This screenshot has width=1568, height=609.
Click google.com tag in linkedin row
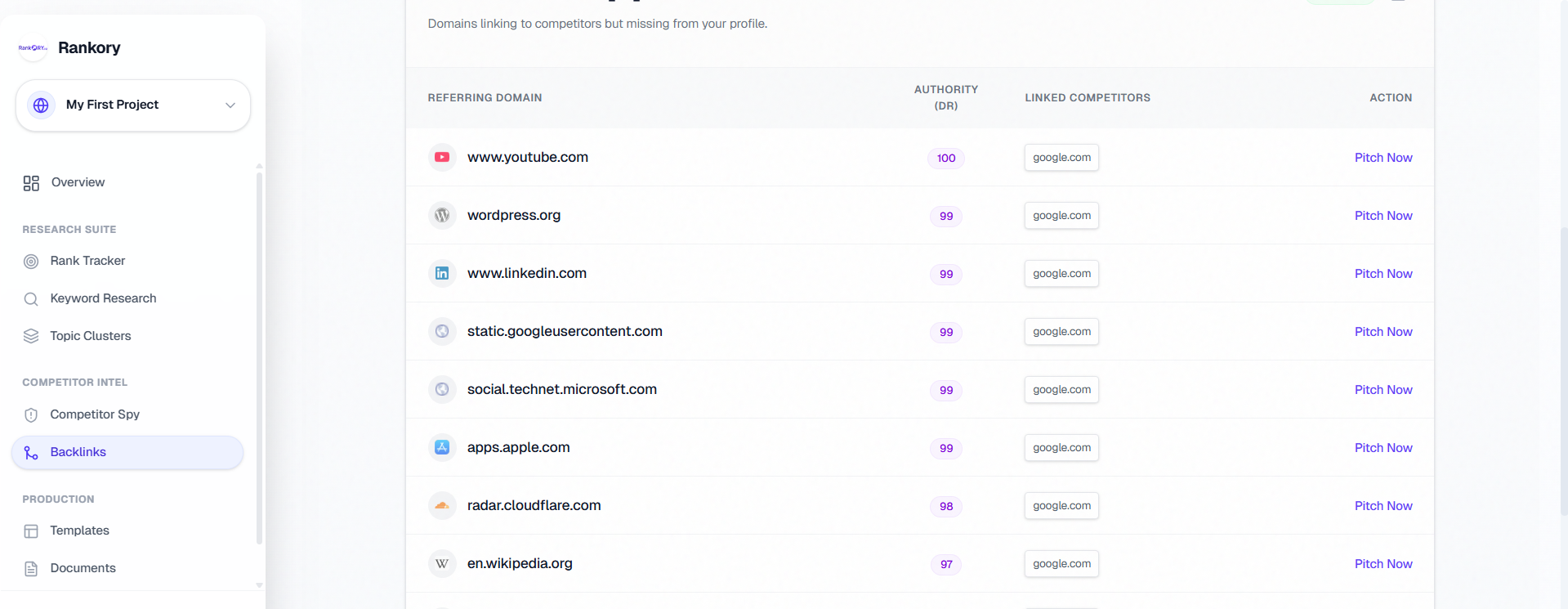click(1061, 274)
